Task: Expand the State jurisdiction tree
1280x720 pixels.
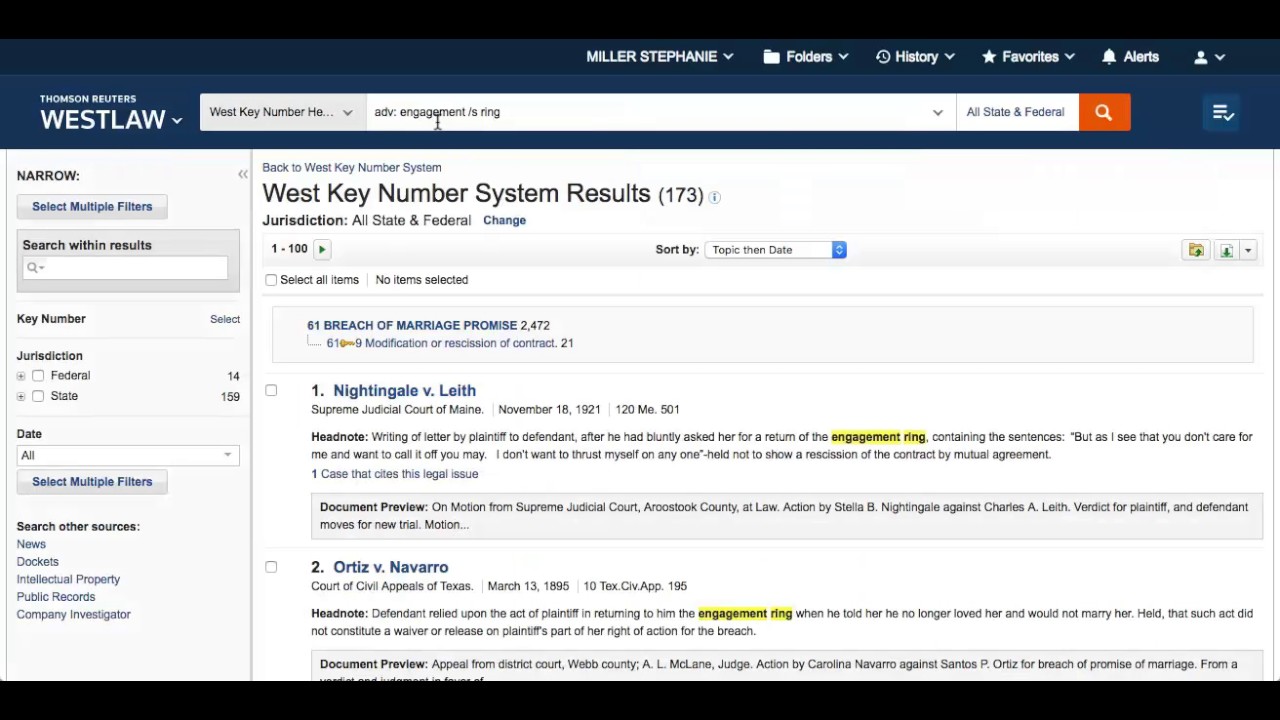Action: click(21, 397)
